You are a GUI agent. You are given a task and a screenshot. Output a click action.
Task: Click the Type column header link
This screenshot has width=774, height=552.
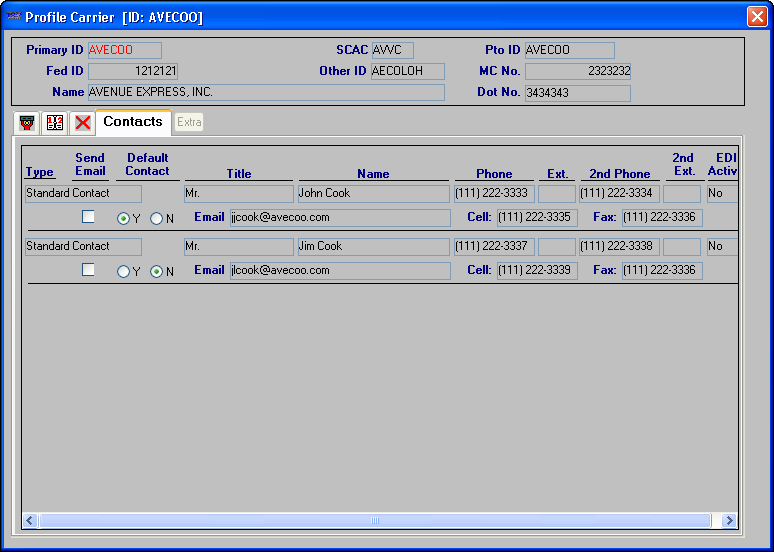click(x=40, y=173)
